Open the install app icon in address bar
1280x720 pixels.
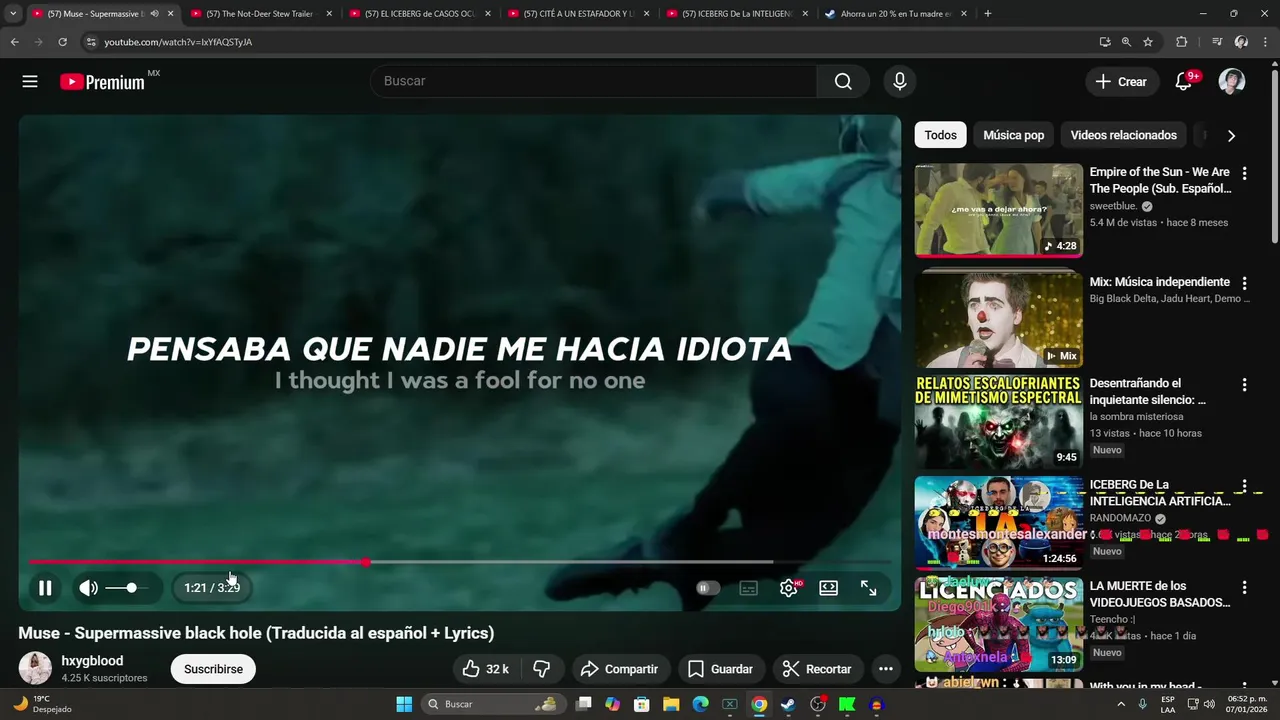click(1104, 42)
